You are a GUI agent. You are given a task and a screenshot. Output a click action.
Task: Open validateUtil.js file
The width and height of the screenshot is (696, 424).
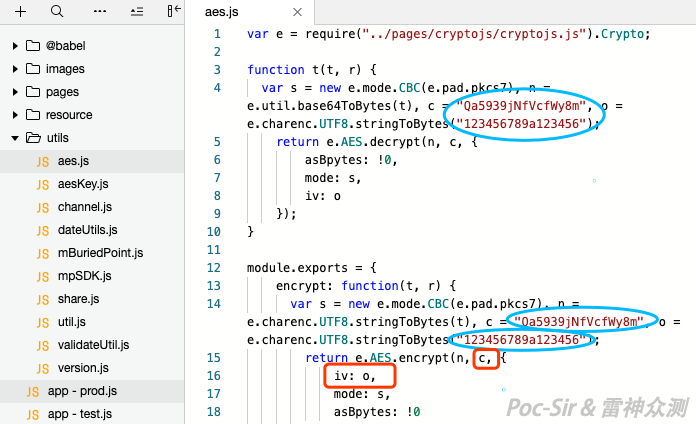(92, 345)
